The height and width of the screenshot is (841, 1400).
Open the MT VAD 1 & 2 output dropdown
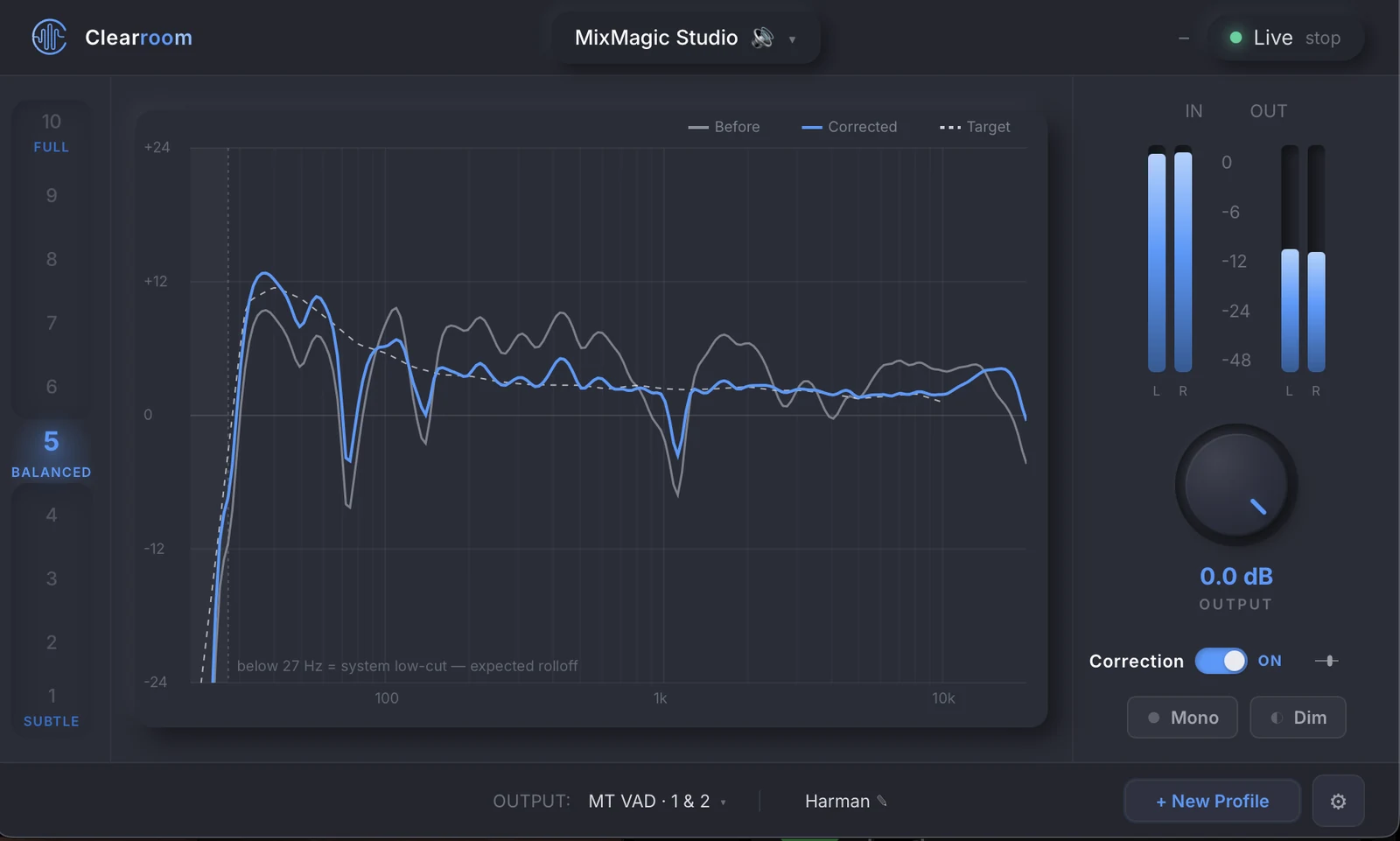(x=657, y=801)
